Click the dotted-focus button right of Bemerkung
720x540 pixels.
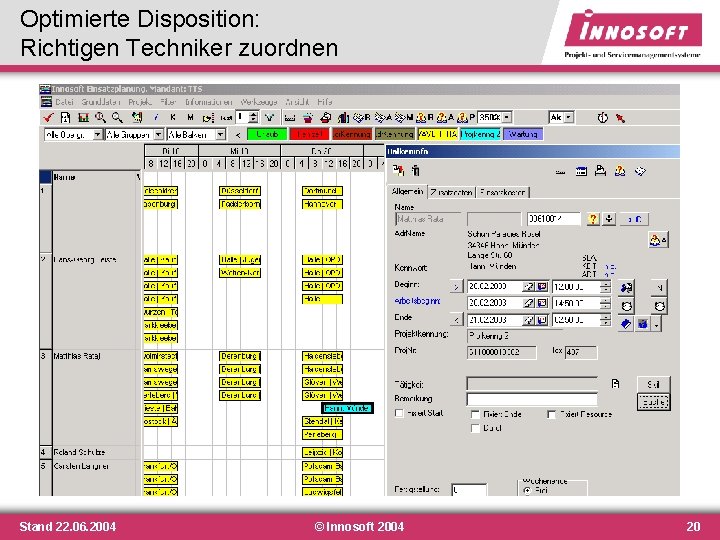[x=654, y=402]
